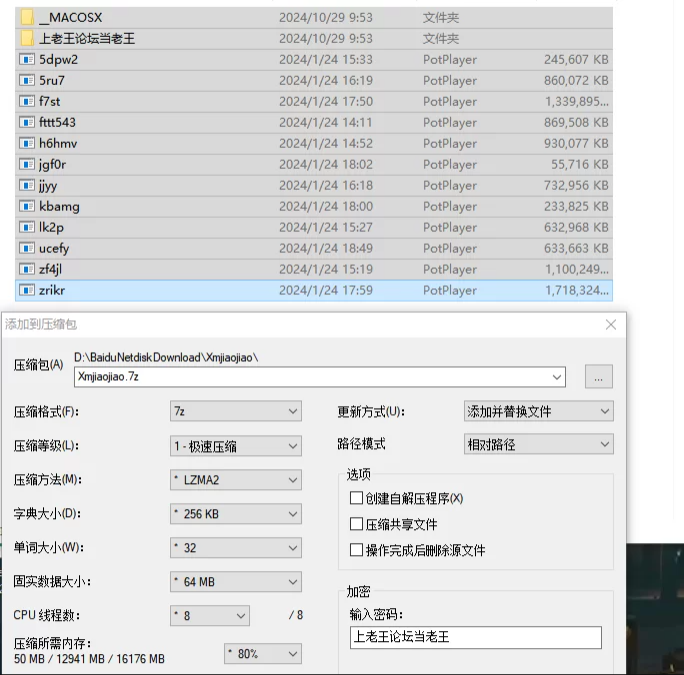This screenshot has width=684, height=675.
Task: Open the 字典大小 256 KB dropdown
Action: tap(236, 514)
